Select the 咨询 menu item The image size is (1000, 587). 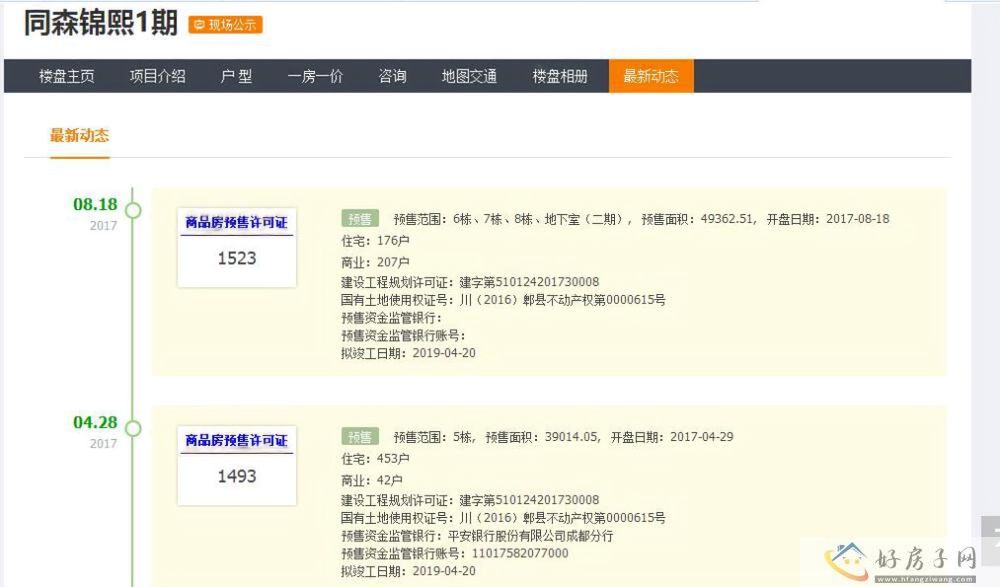point(392,76)
